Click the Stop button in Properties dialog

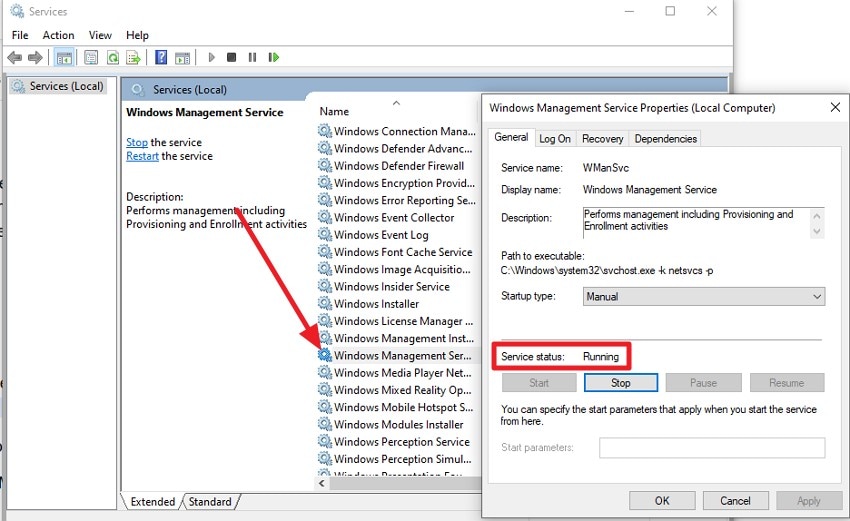(x=621, y=383)
